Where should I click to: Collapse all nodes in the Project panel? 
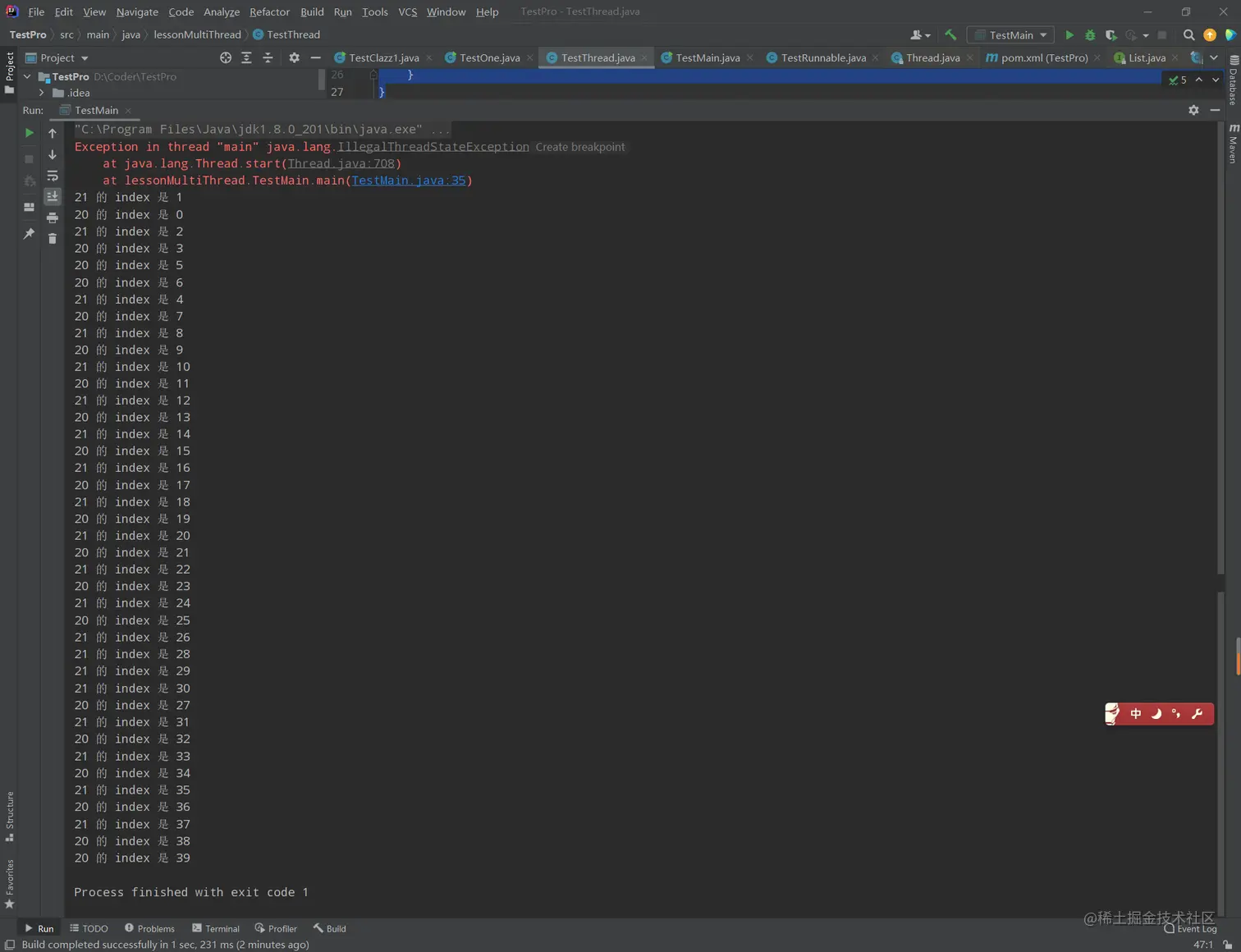(268, 57)
